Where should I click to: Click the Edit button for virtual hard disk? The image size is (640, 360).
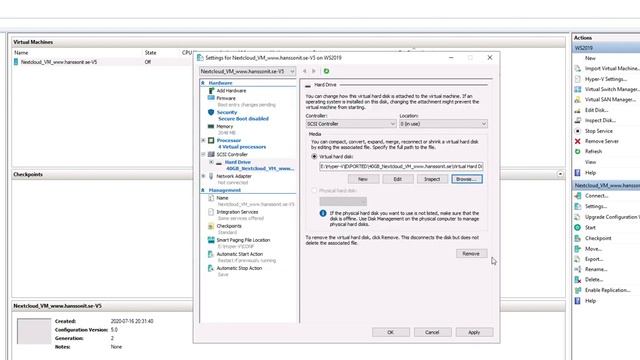(x=398, y=179)
